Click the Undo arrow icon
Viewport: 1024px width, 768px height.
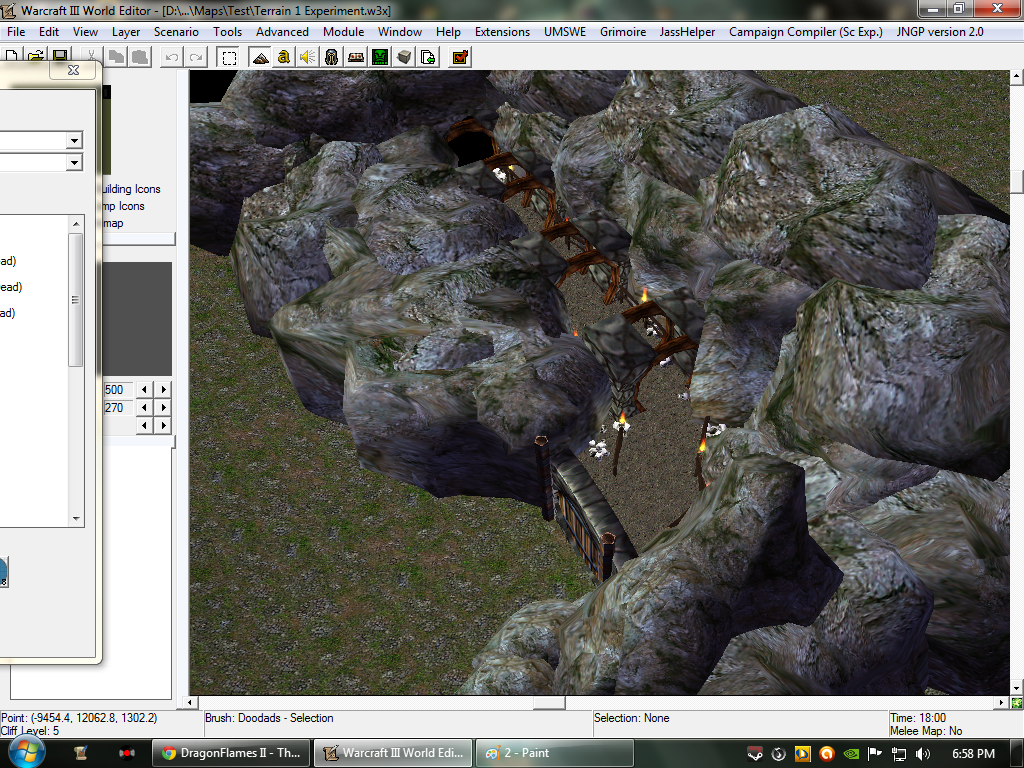click(172, 57)
